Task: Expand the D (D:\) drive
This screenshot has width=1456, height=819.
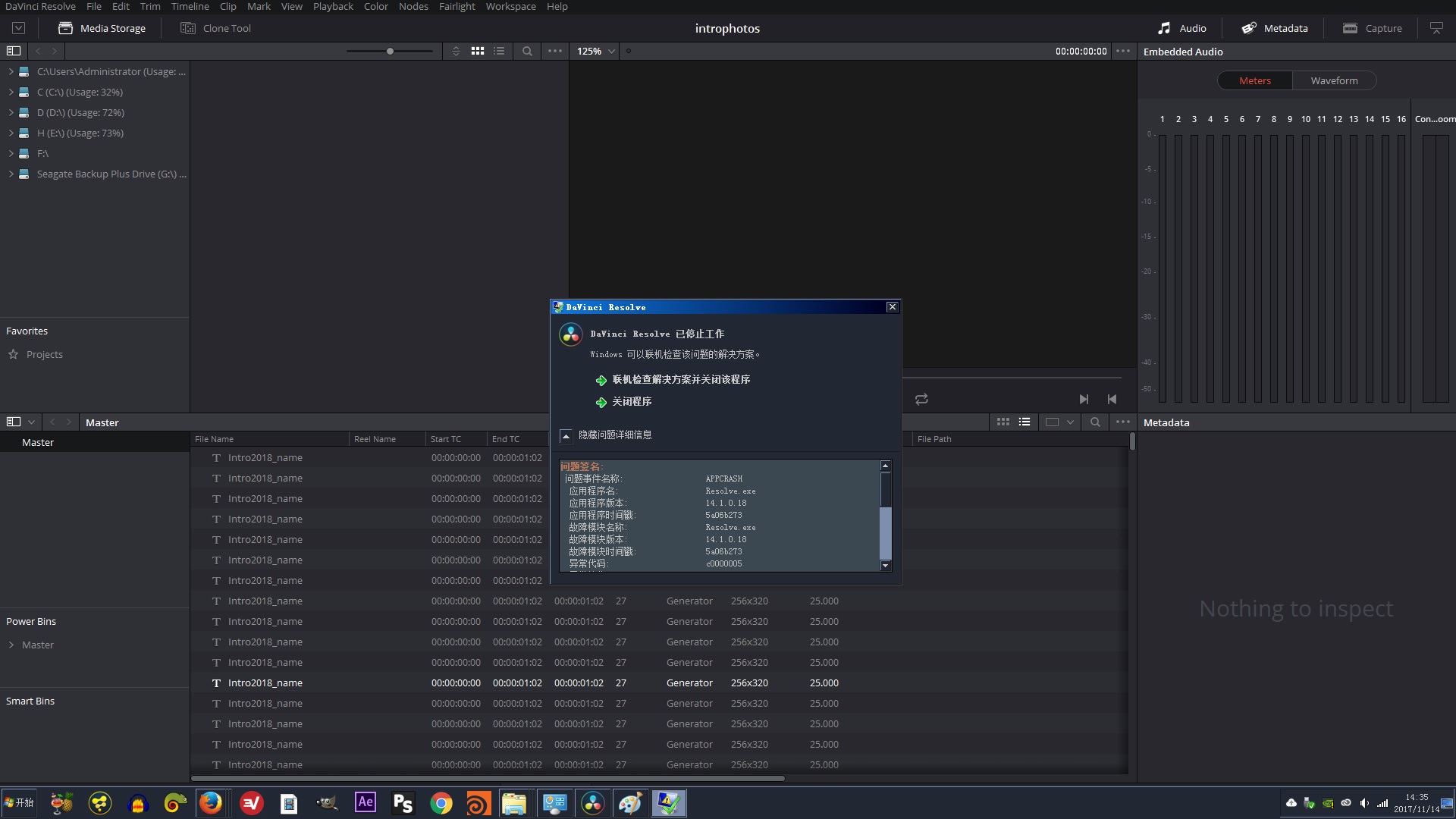Action: [11, 112]
